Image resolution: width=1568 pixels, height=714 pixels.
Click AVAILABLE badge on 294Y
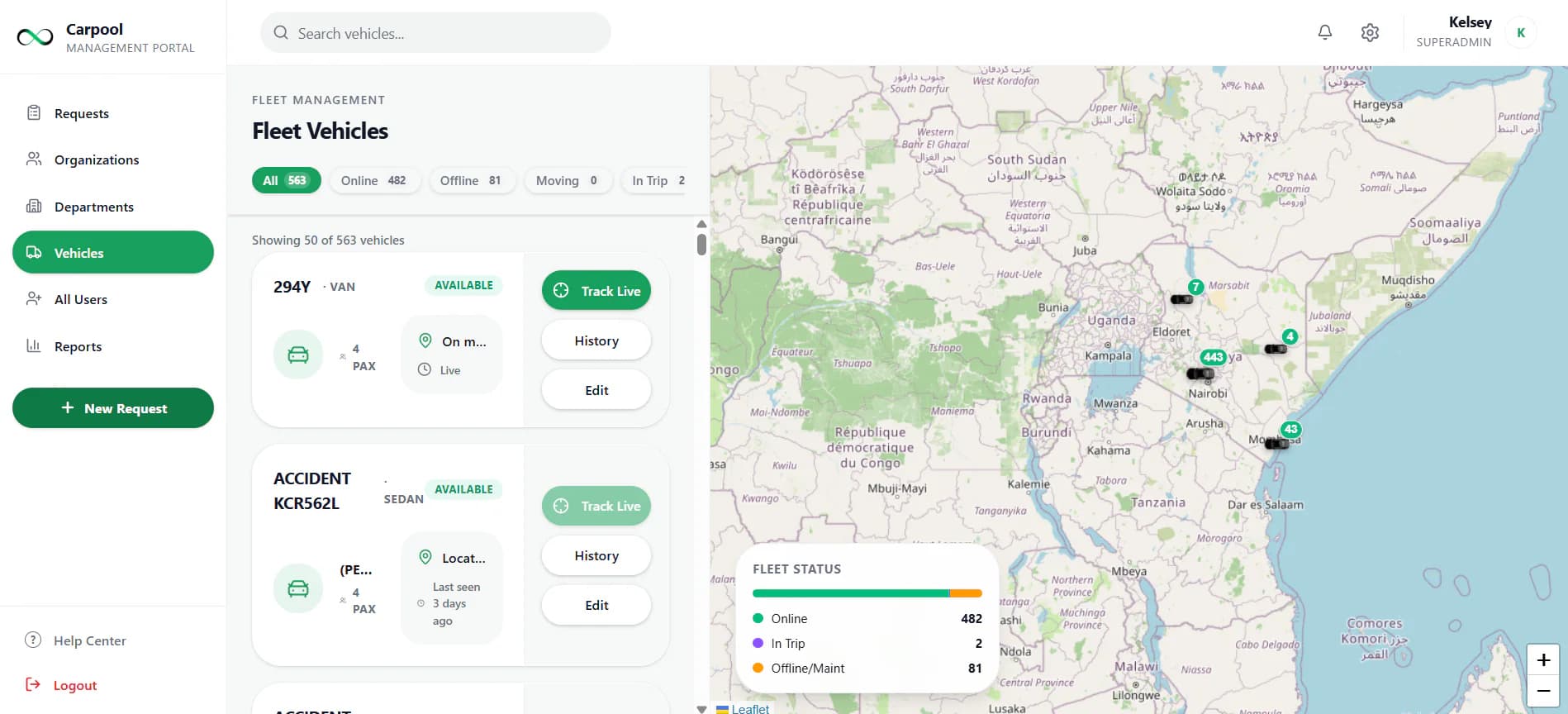coord(463,285)
